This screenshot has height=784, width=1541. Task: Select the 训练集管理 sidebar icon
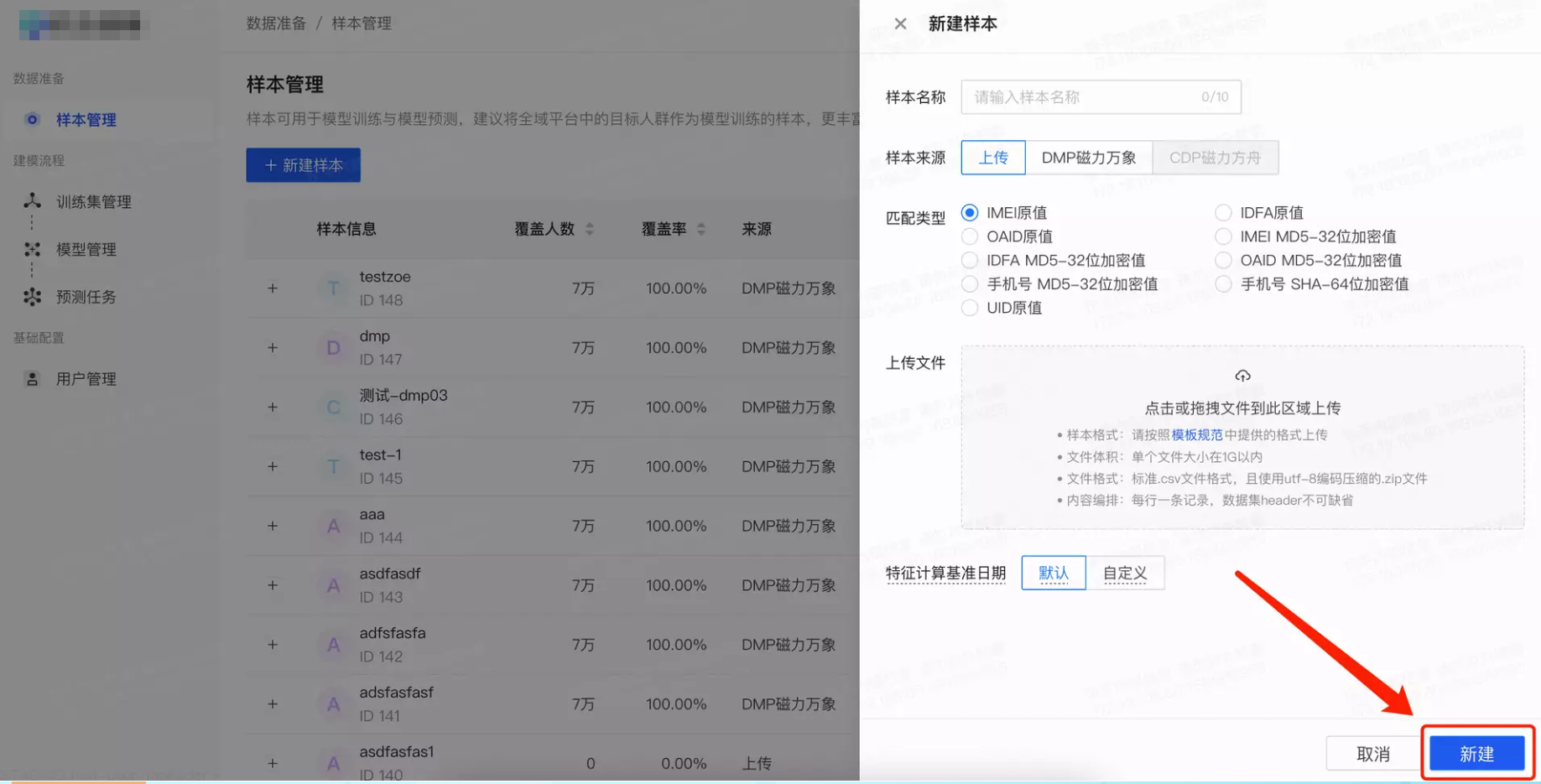tap(31, 201)
